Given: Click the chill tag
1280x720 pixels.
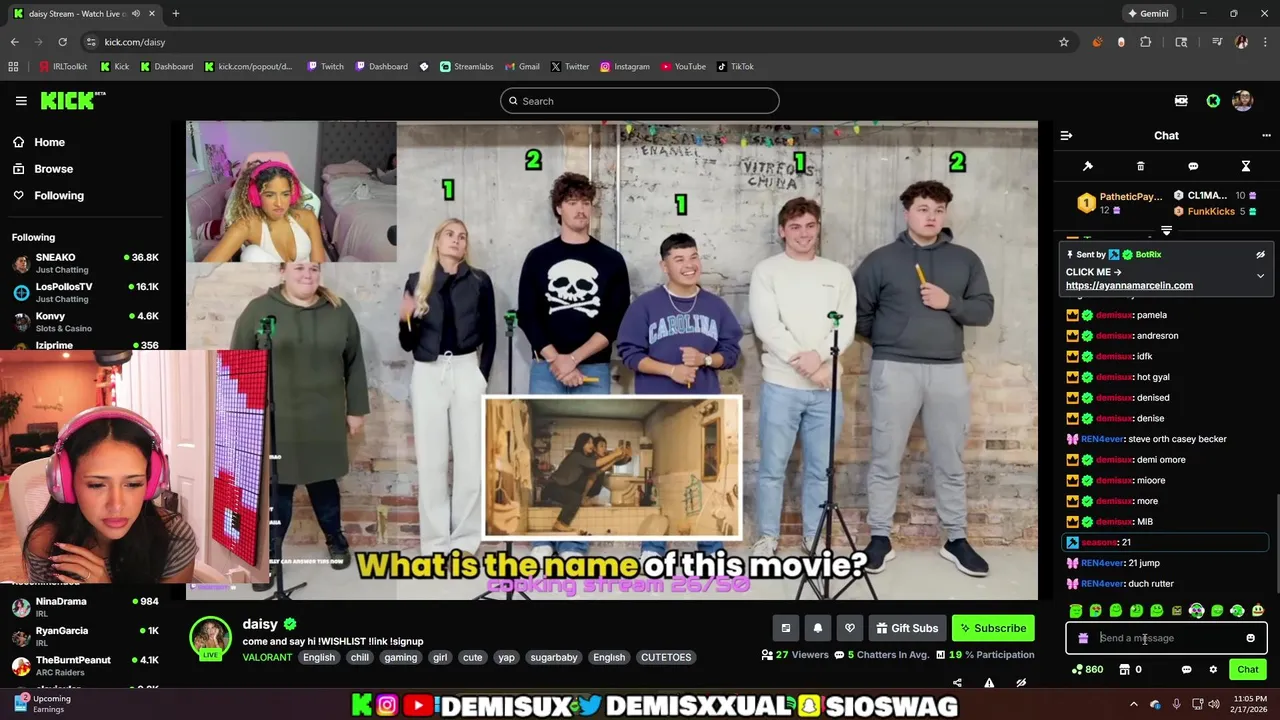Looking at the screenshot, I should pos(359,657).
